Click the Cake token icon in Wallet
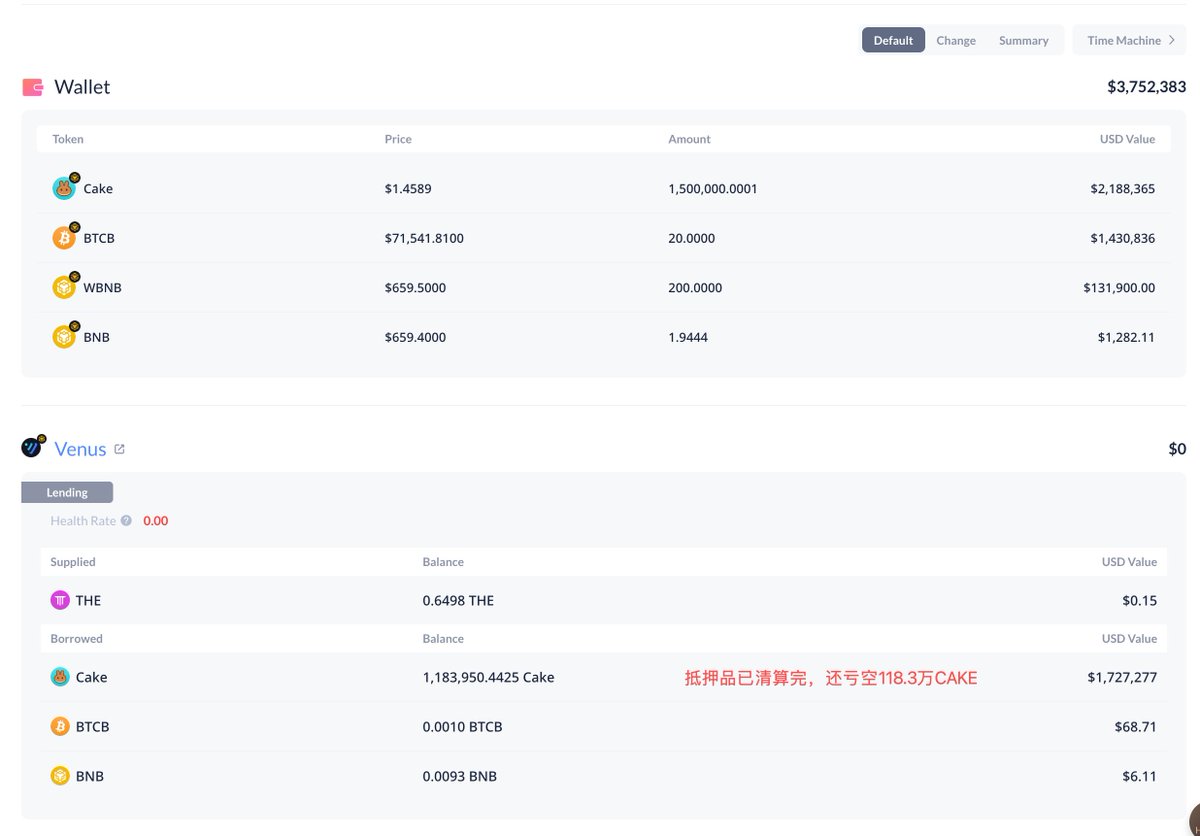Screen dimensions: 1200x836 point(64,188)
